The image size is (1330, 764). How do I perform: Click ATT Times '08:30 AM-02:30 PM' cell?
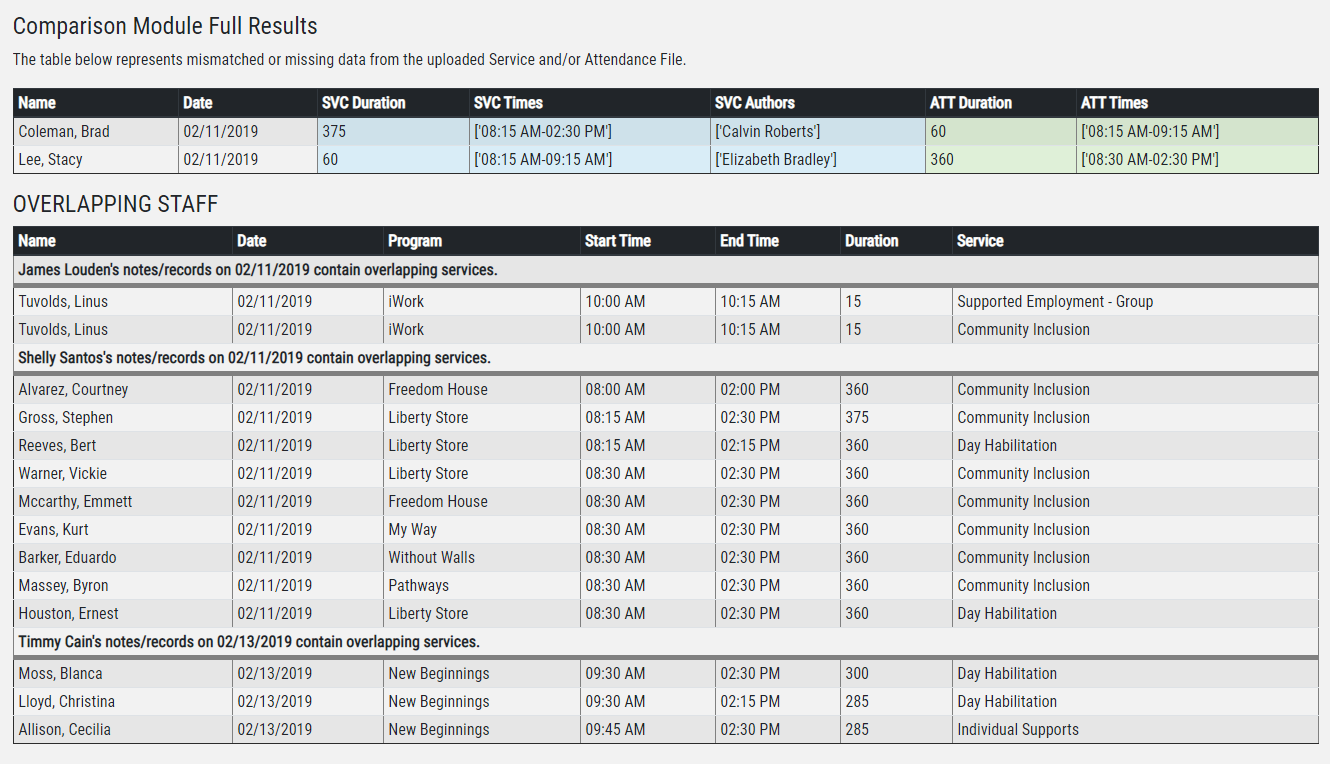(1197, 160)
